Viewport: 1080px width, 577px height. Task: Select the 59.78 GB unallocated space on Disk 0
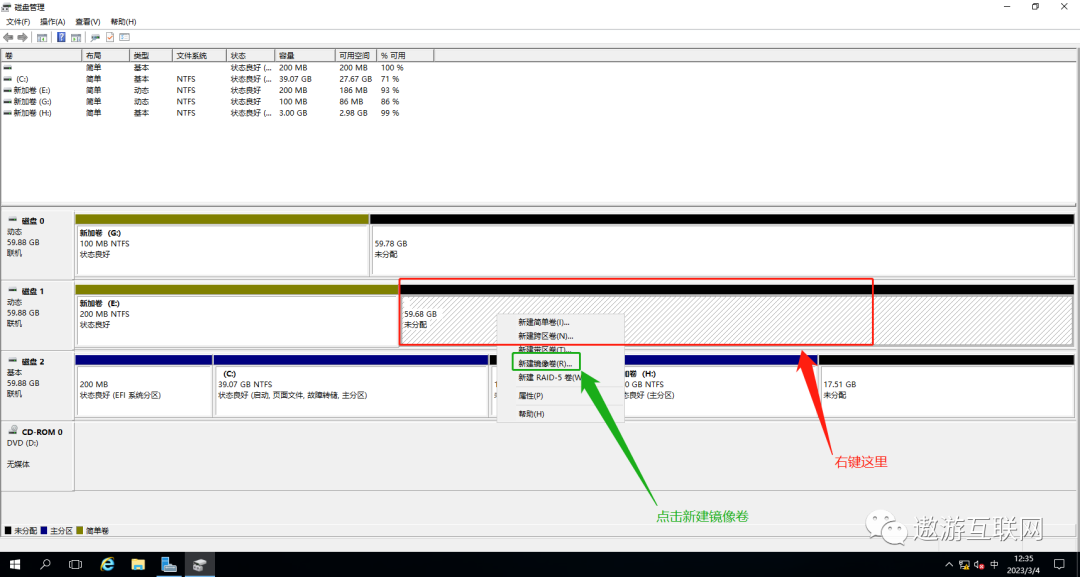[x=723, y=244]
